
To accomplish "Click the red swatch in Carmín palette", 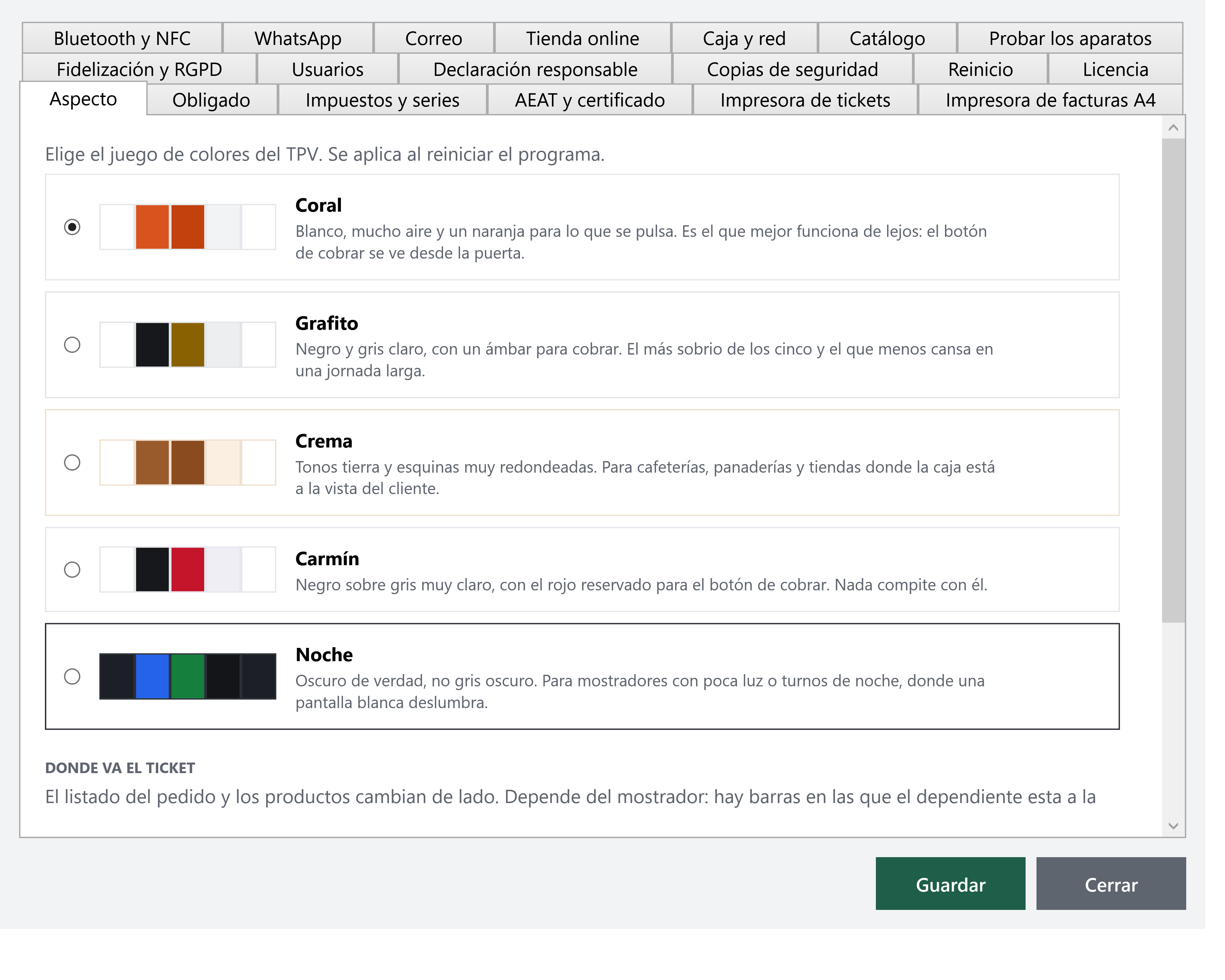I will pyautogui.click(x=187, y=570).
